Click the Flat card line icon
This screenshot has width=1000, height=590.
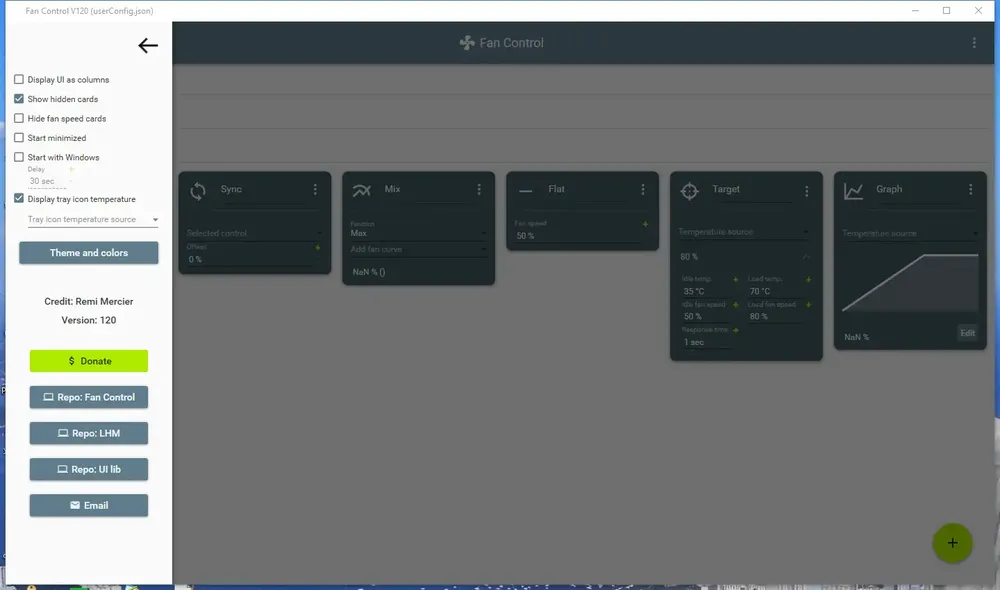(526, 190)
